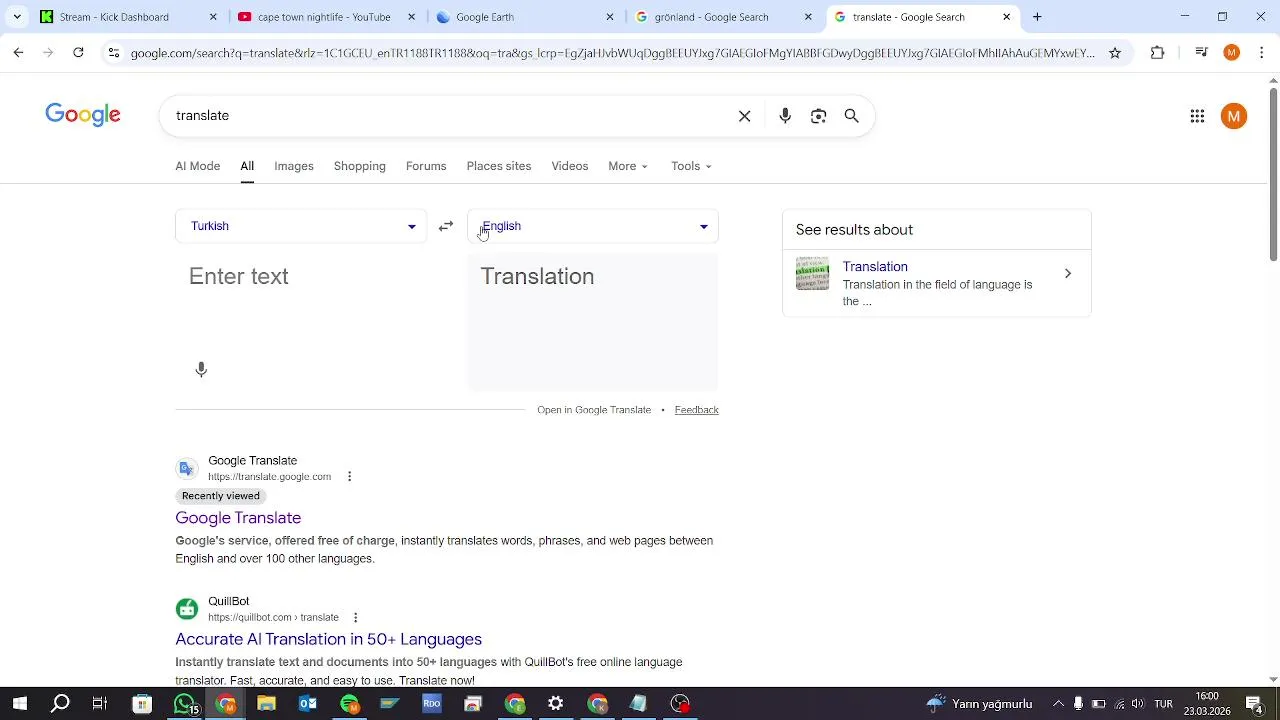Open the Chrome three-dot menu
Image resolution: width=1280 pixels, height=720 pixels.
(x=1262, y=53)
